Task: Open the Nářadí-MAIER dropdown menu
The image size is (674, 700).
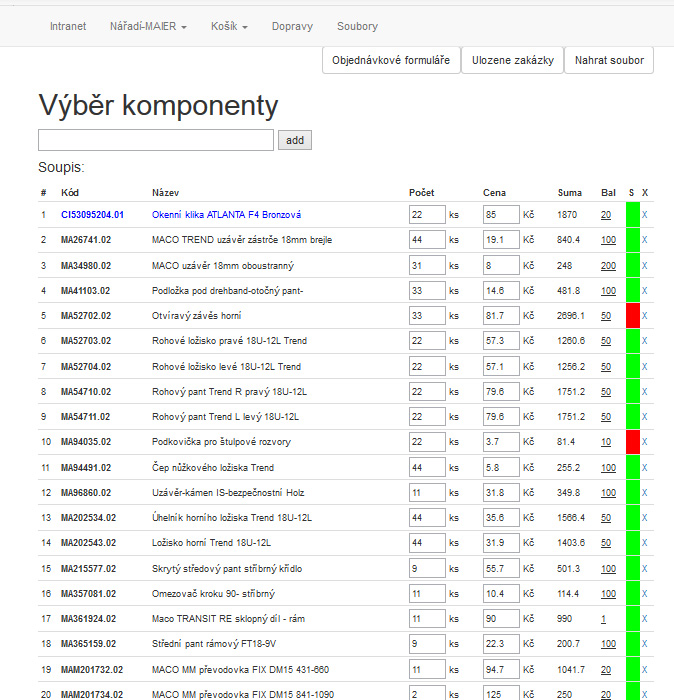Action: pyautogui.click(x=148, y=26)
